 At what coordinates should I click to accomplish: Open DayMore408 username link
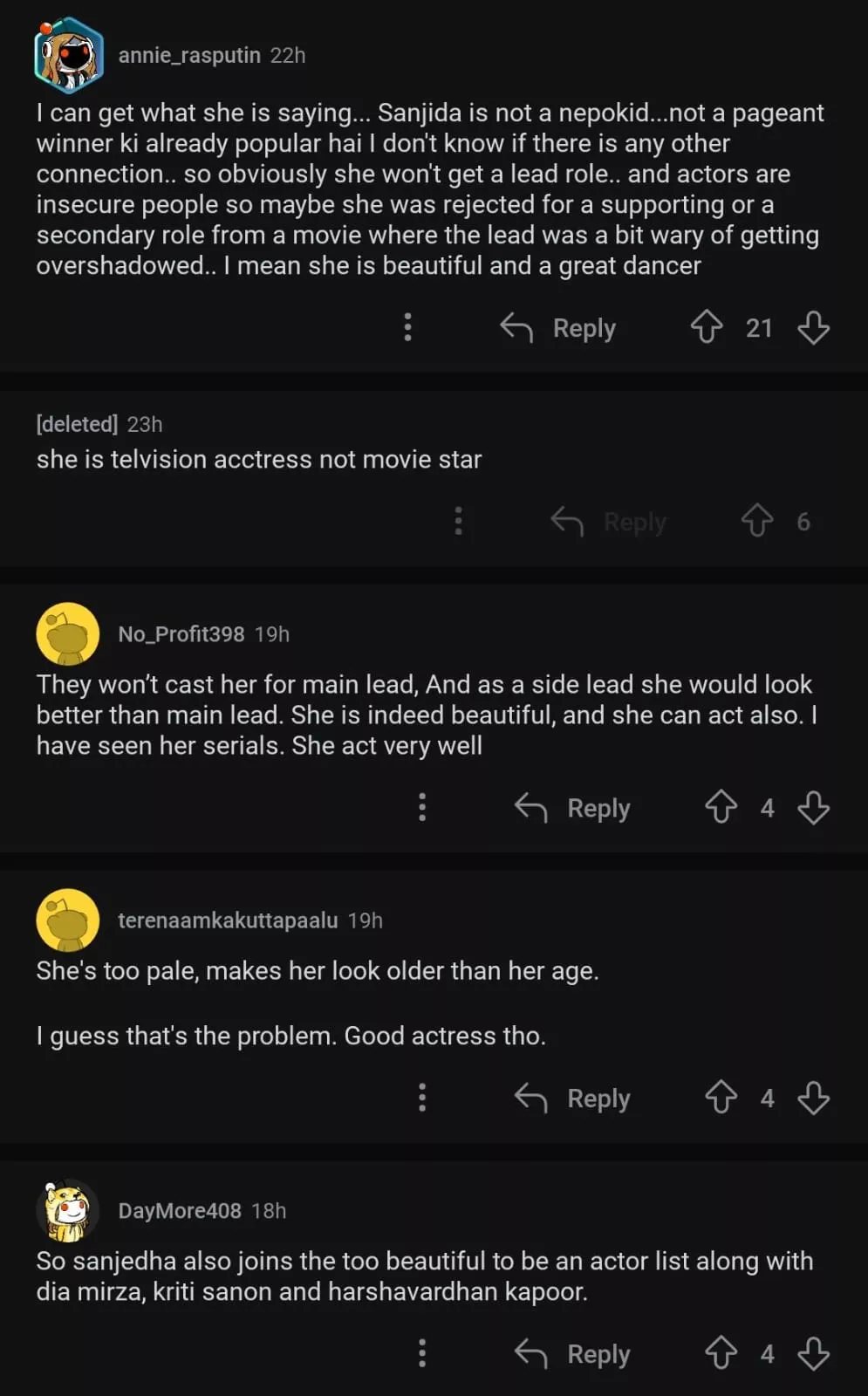tap(180, 1211)
